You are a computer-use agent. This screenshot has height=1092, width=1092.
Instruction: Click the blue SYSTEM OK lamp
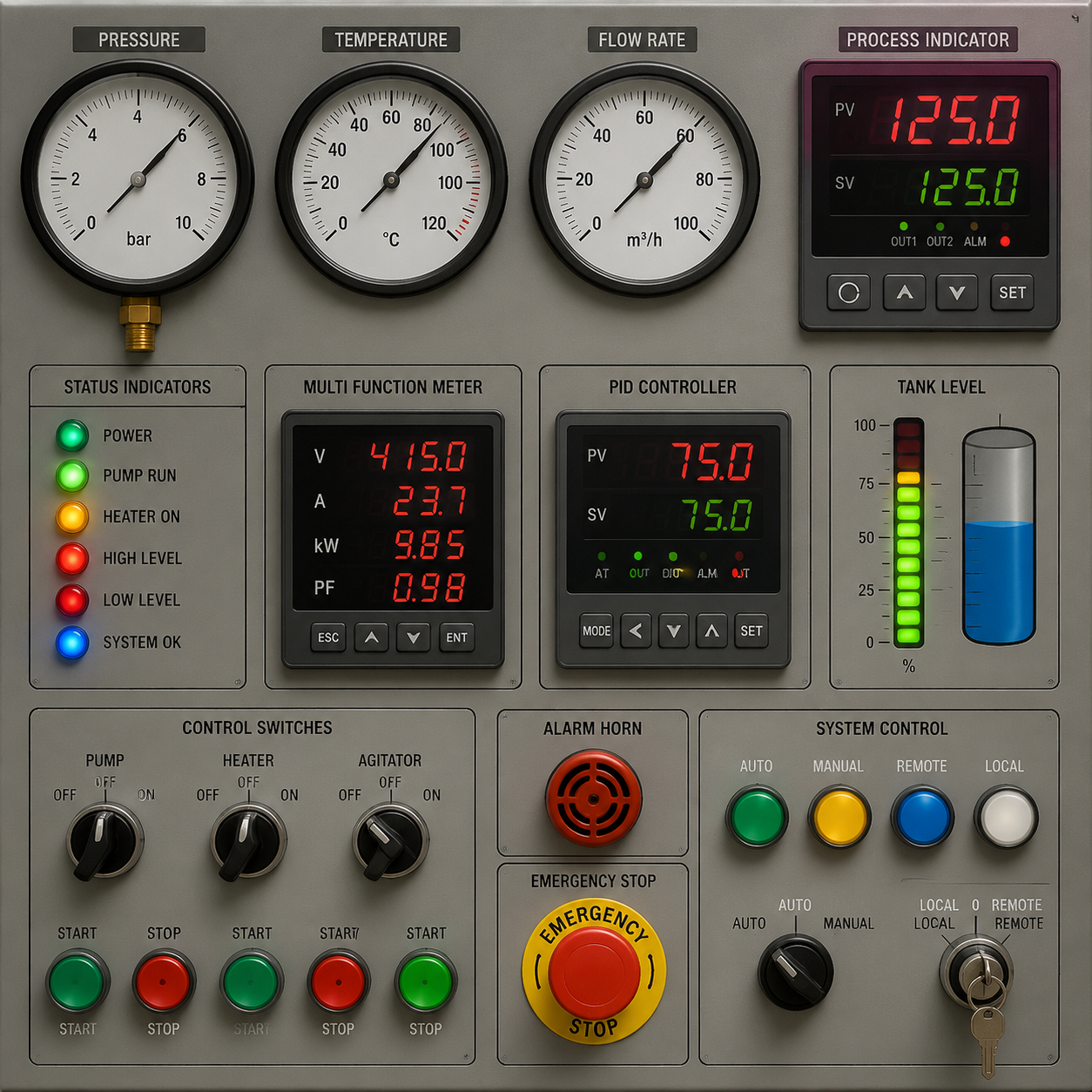click(72, 643)
